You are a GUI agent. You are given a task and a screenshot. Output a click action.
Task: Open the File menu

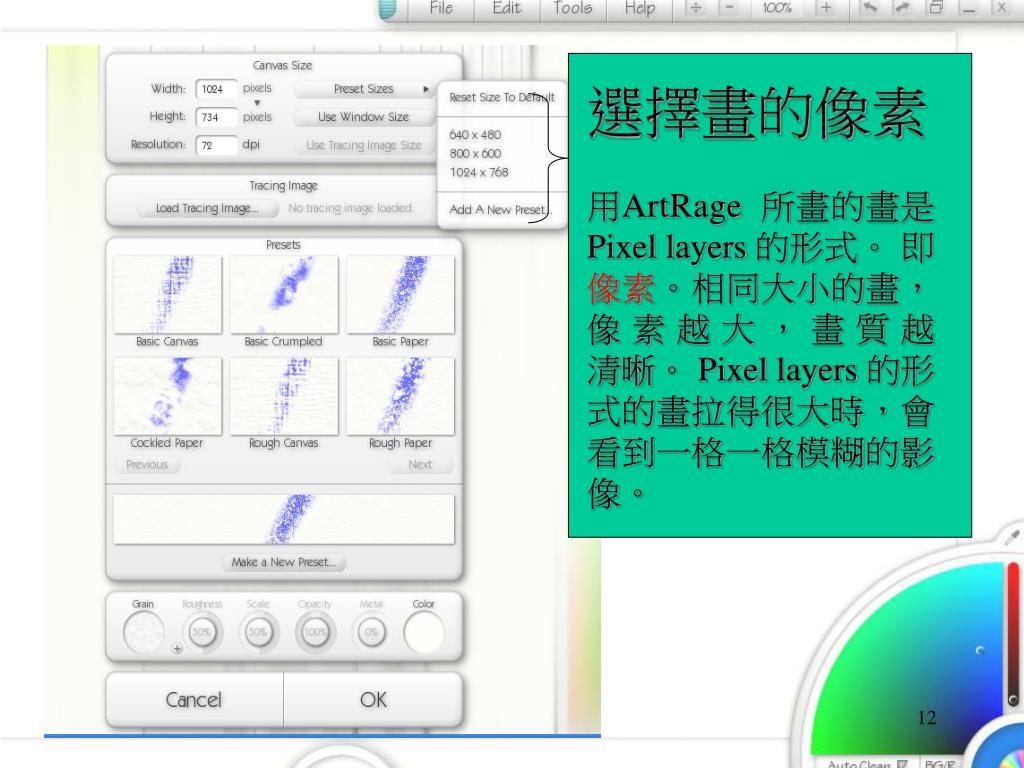441,8
